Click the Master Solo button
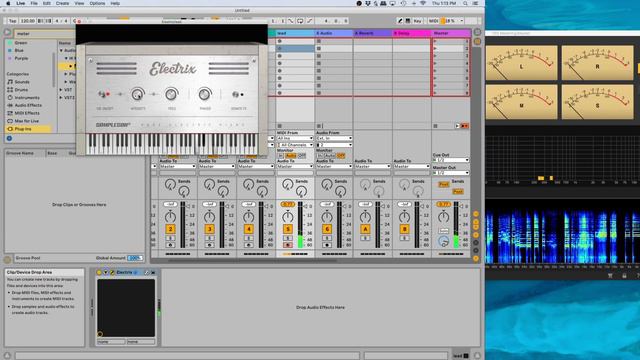Screen dimensions: 640x360 click(444, 231)
